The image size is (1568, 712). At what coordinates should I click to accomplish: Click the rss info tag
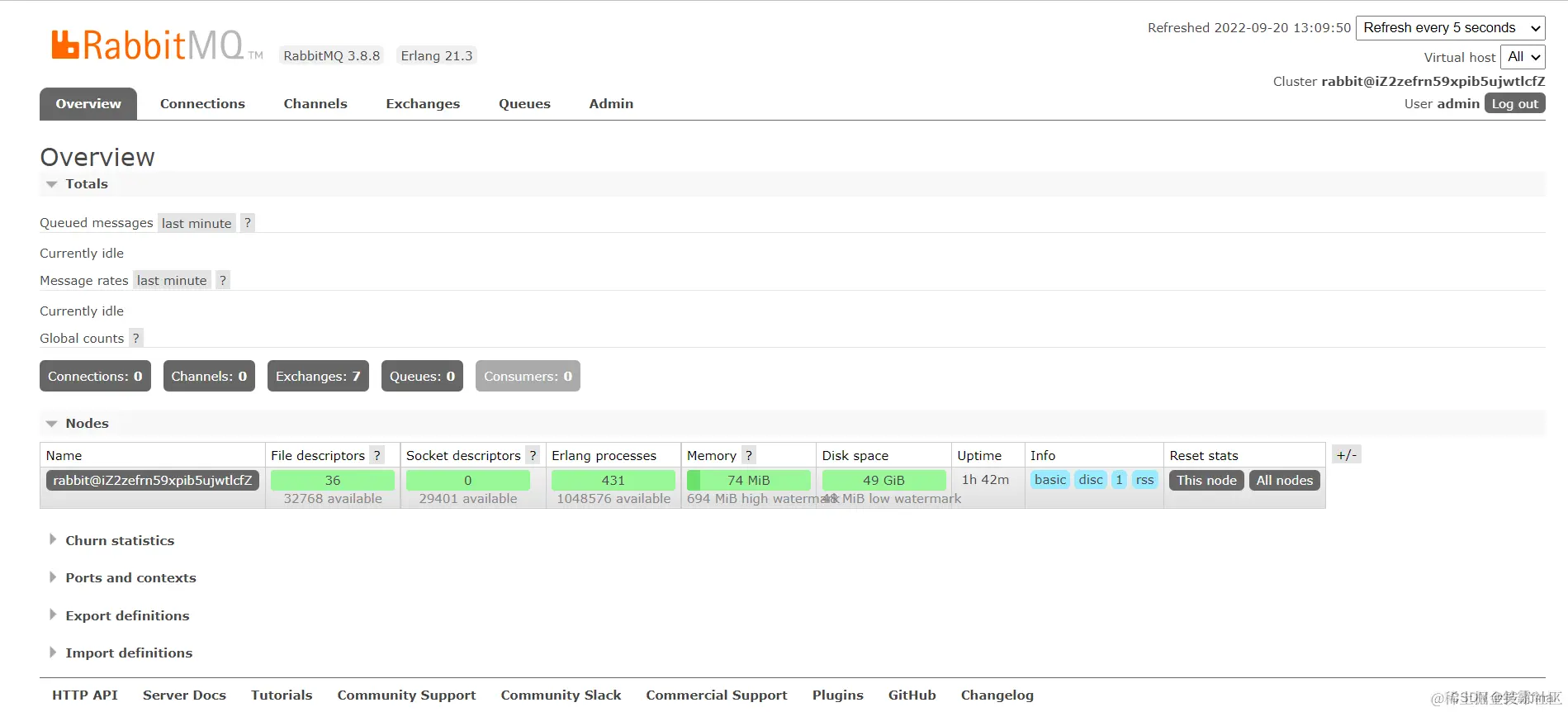1144,480
